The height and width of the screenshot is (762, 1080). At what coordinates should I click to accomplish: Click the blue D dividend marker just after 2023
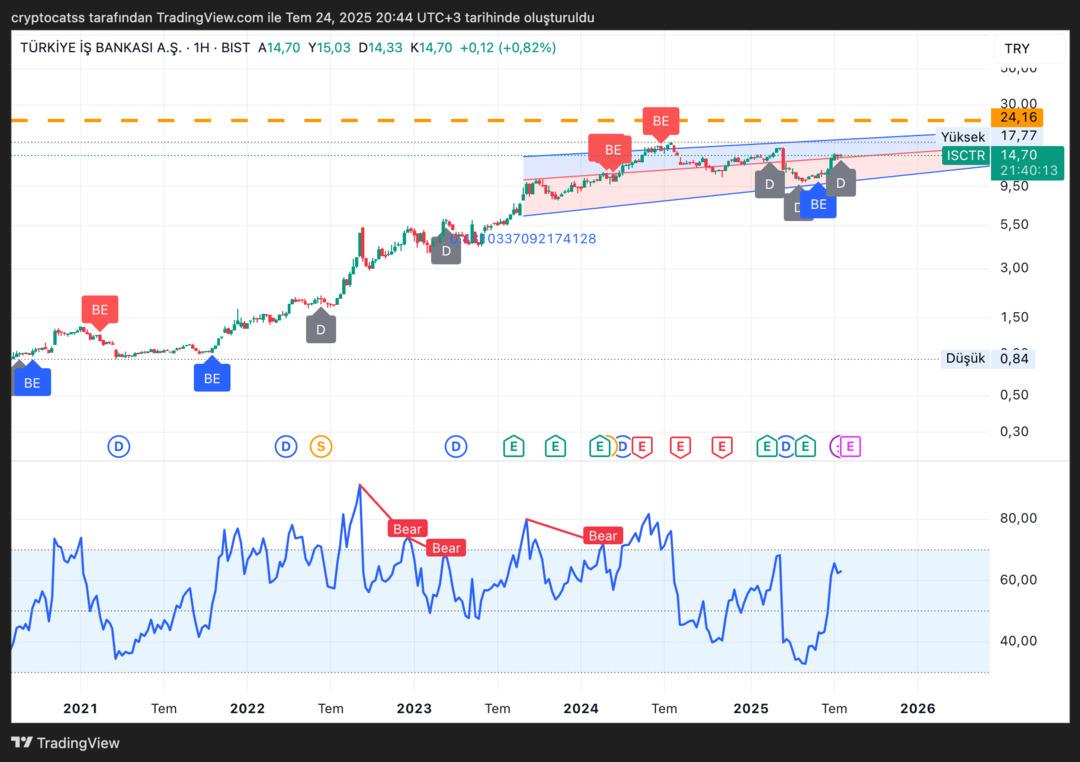455,446
